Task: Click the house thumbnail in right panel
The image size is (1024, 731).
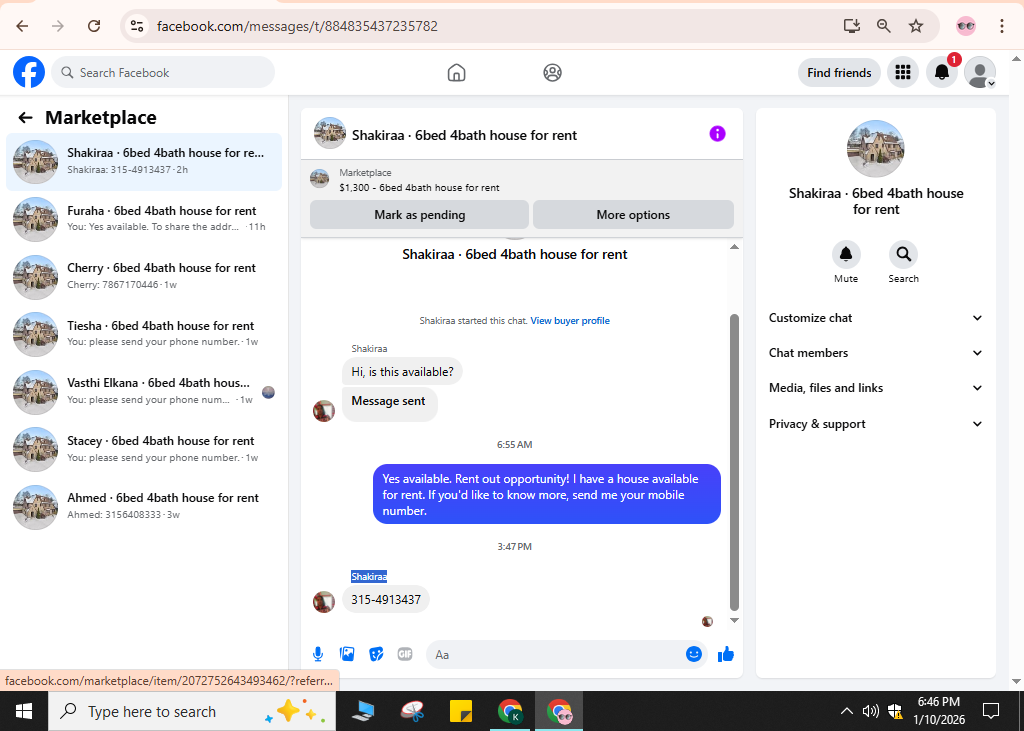Action: [x=875, y=149]
